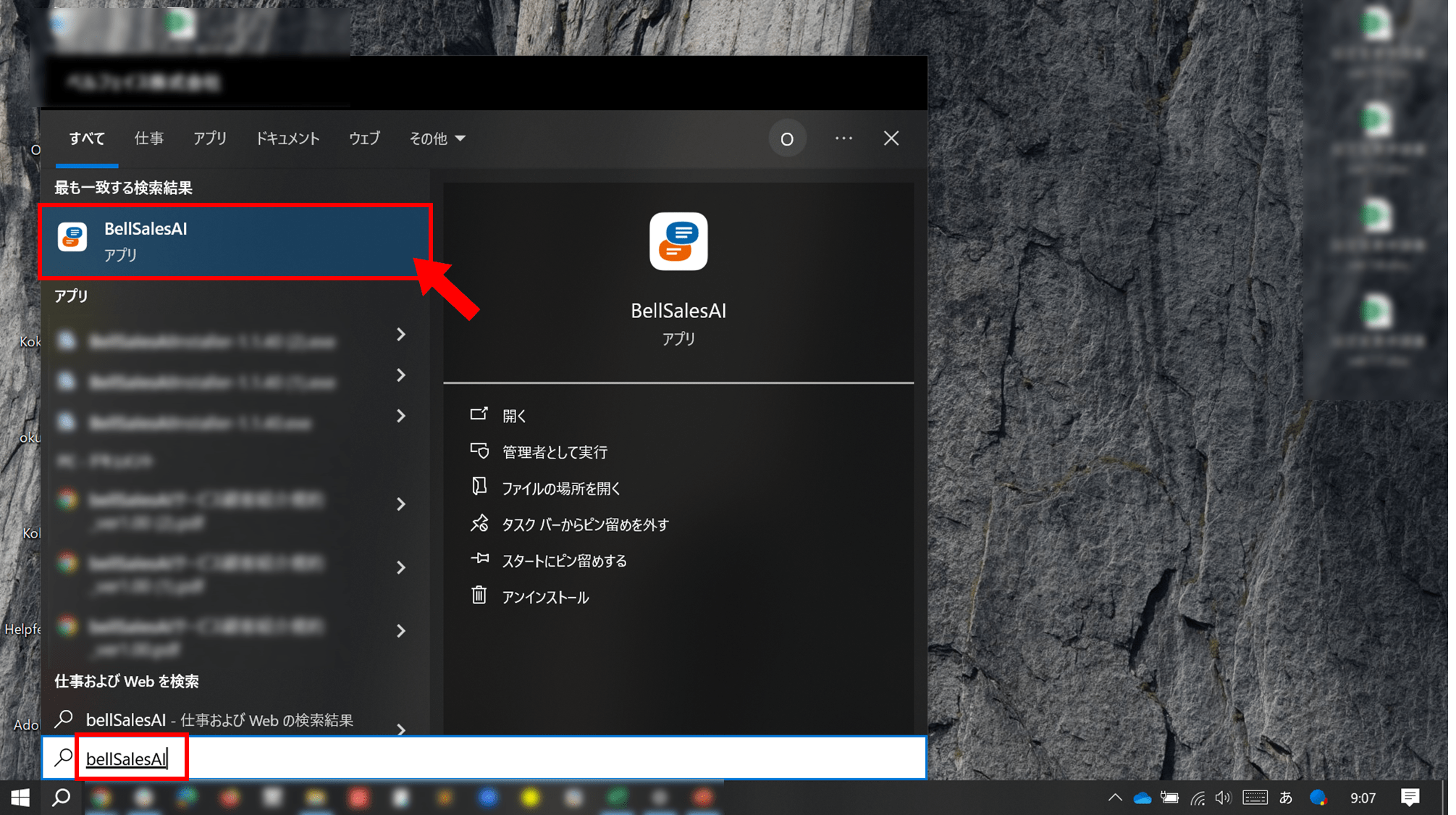Click the OneDrive cloud tray icon
This screenshot has width=1456, height=815.
click(1143, 798)
